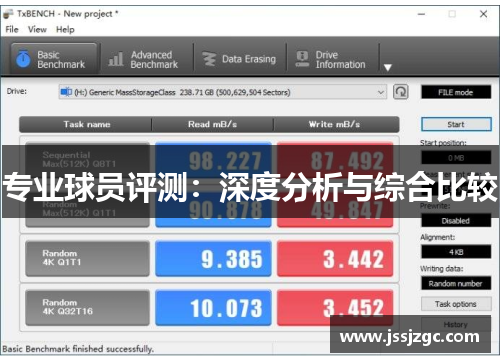Change the Prewrite Disabled setting
Viewport: 500px width, 362px height.
point(456,220)
